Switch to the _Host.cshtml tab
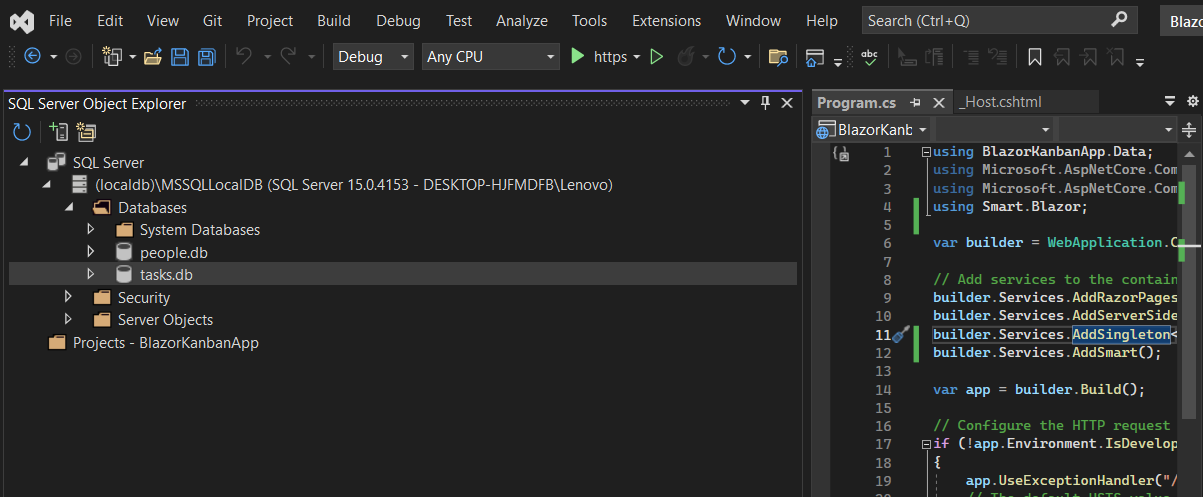The image size is (1203, 497). coord(1001,102)
